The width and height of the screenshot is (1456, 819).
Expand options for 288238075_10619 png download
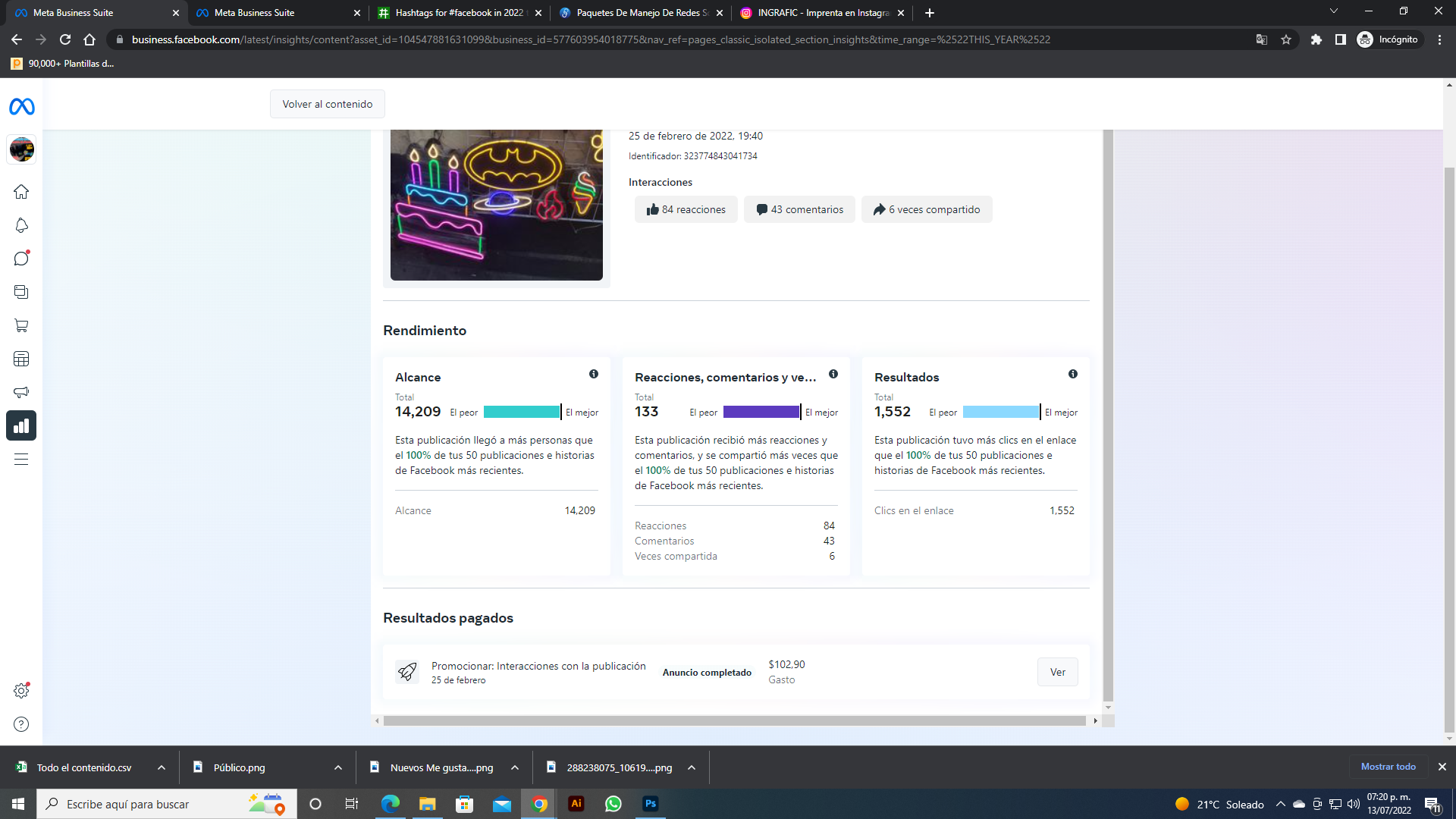click(x=692, y=767)
